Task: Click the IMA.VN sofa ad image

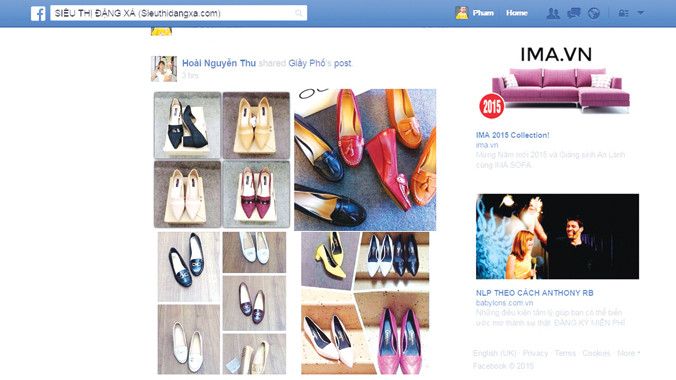Action: click(x=557, y=82)
